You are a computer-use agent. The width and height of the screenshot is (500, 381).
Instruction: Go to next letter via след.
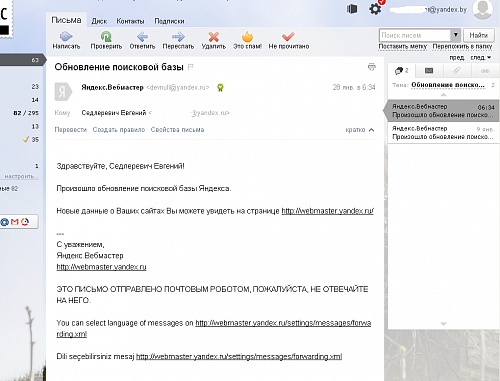pos(477,58)
